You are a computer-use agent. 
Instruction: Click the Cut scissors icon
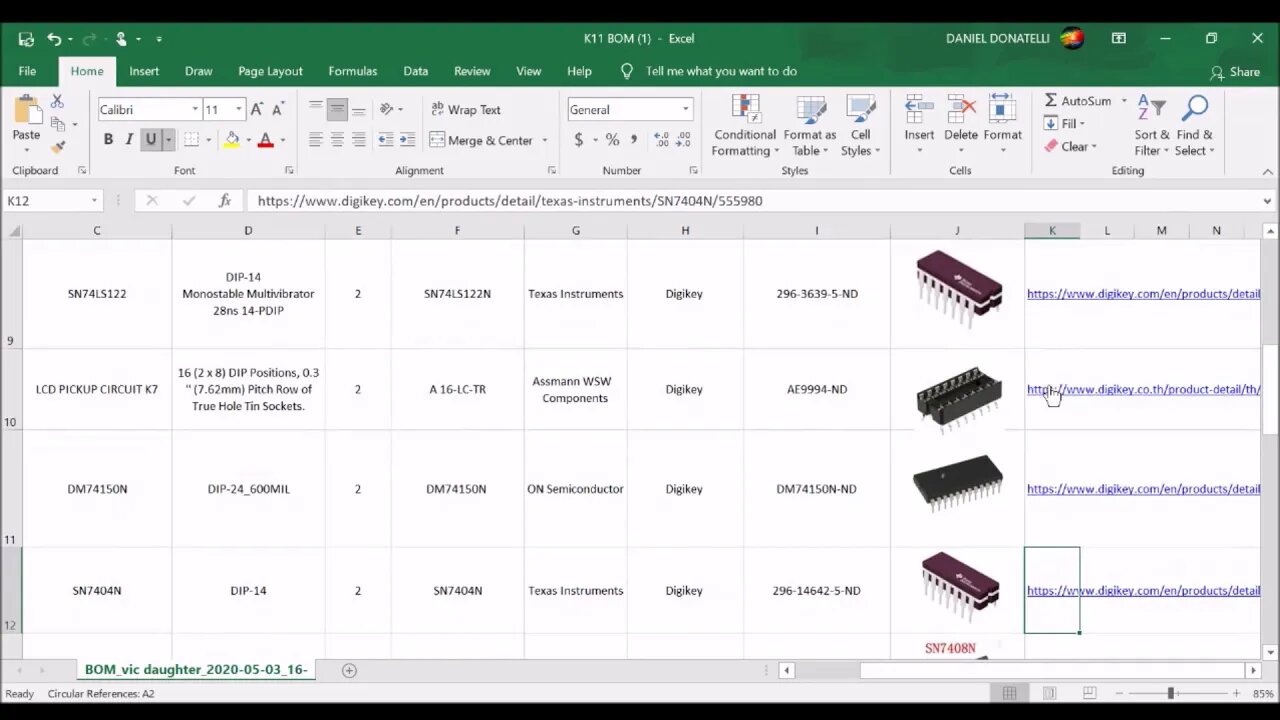tap(57, 102)
